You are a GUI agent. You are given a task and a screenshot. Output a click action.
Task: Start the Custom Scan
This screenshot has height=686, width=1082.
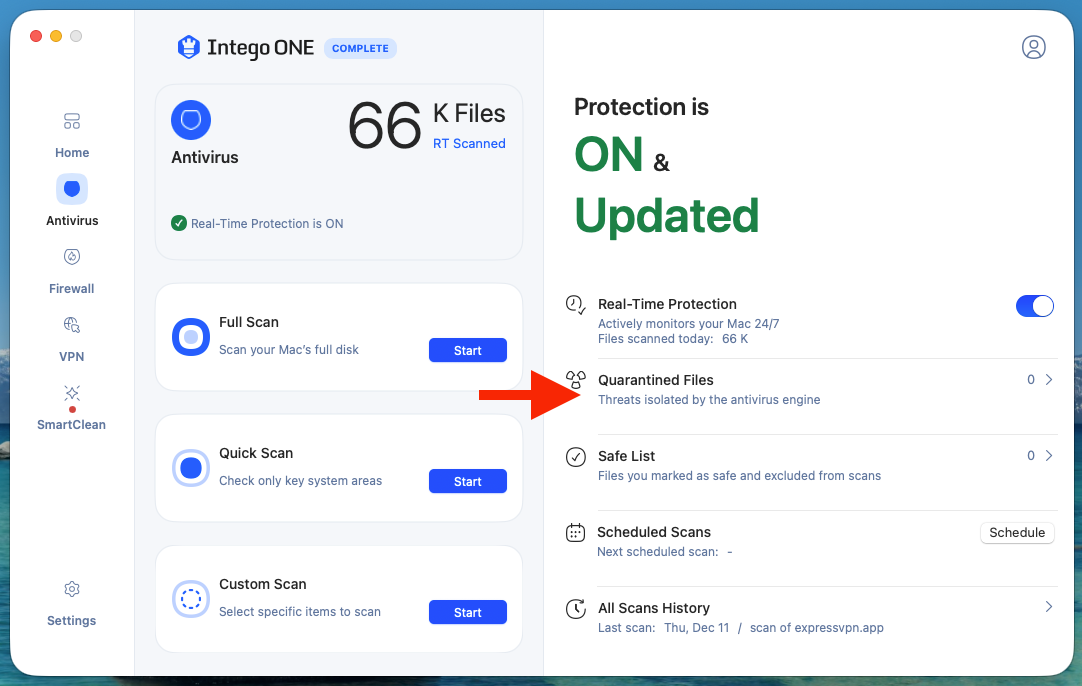(468, 612)
